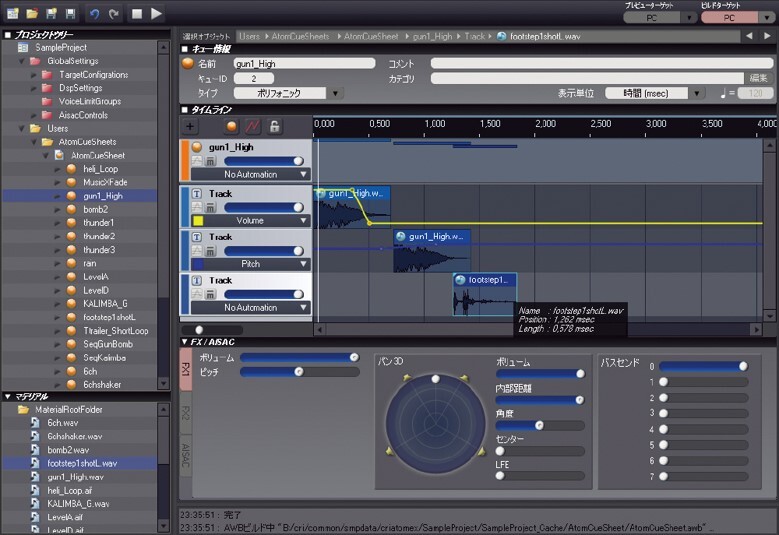Image resolution: width=779 pixels, height=535 pixels.
Task: Toggle the mute button on the gun1_High cue row
Action: (x=211, y=161)
